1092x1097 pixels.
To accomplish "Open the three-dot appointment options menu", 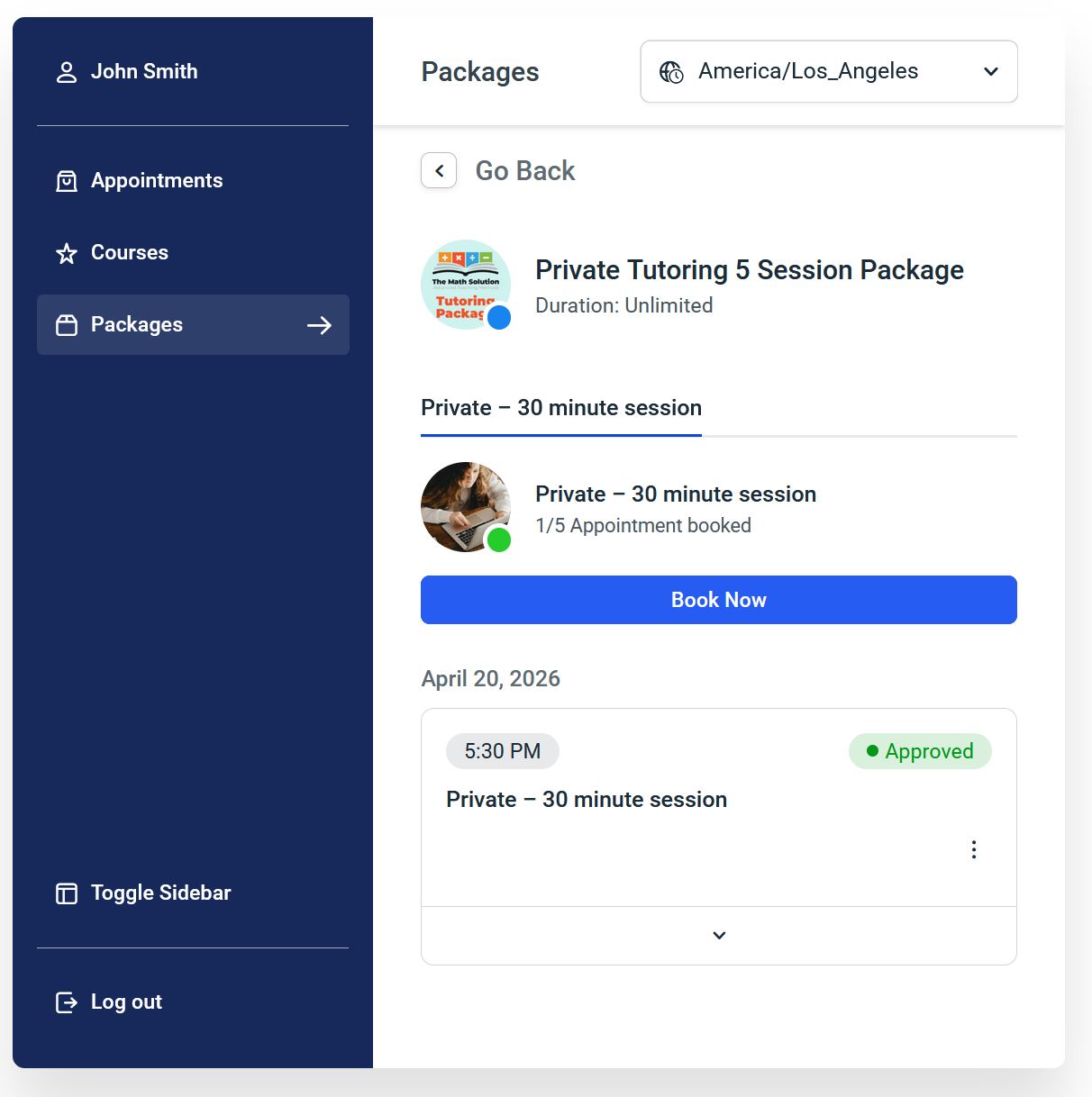I will click(x=974, y=849).
